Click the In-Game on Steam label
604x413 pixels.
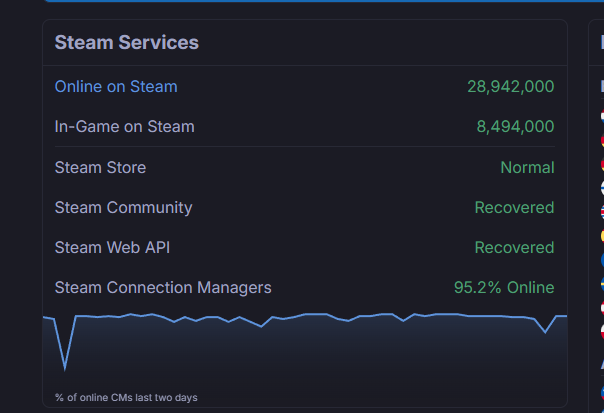point(124,127)
